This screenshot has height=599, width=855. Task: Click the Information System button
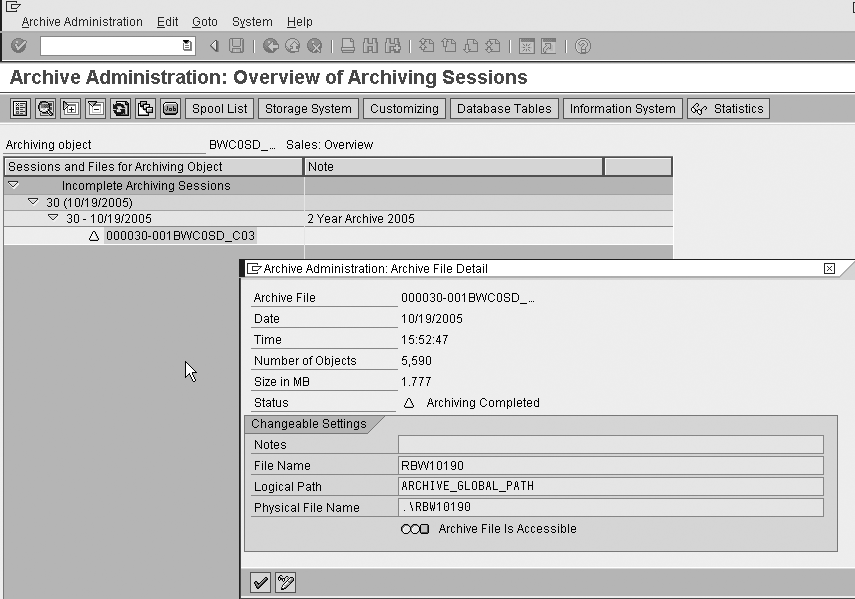tap(623, 108)
